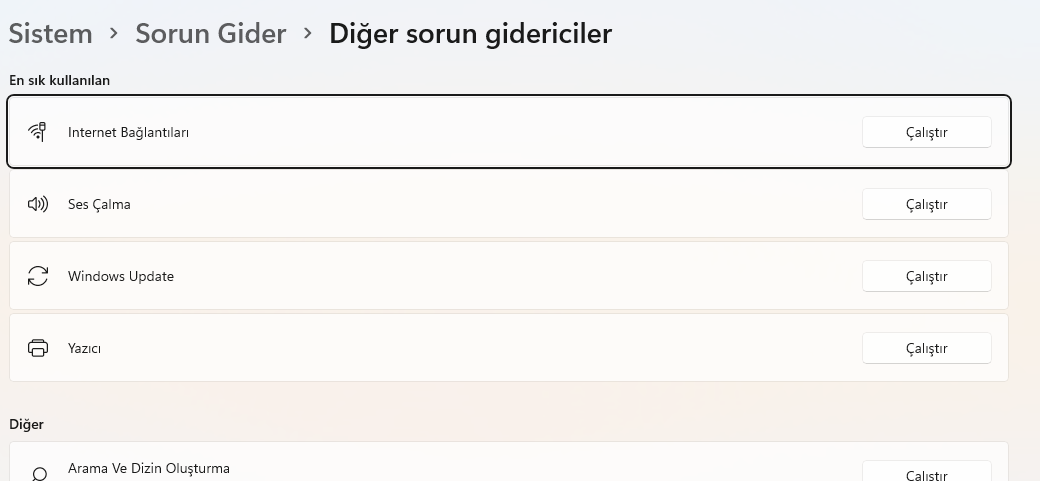The width and height of the screenshot is (1040, 481).
Task: Click the Diğer sorun gidericiler page title
Action: 470,33
